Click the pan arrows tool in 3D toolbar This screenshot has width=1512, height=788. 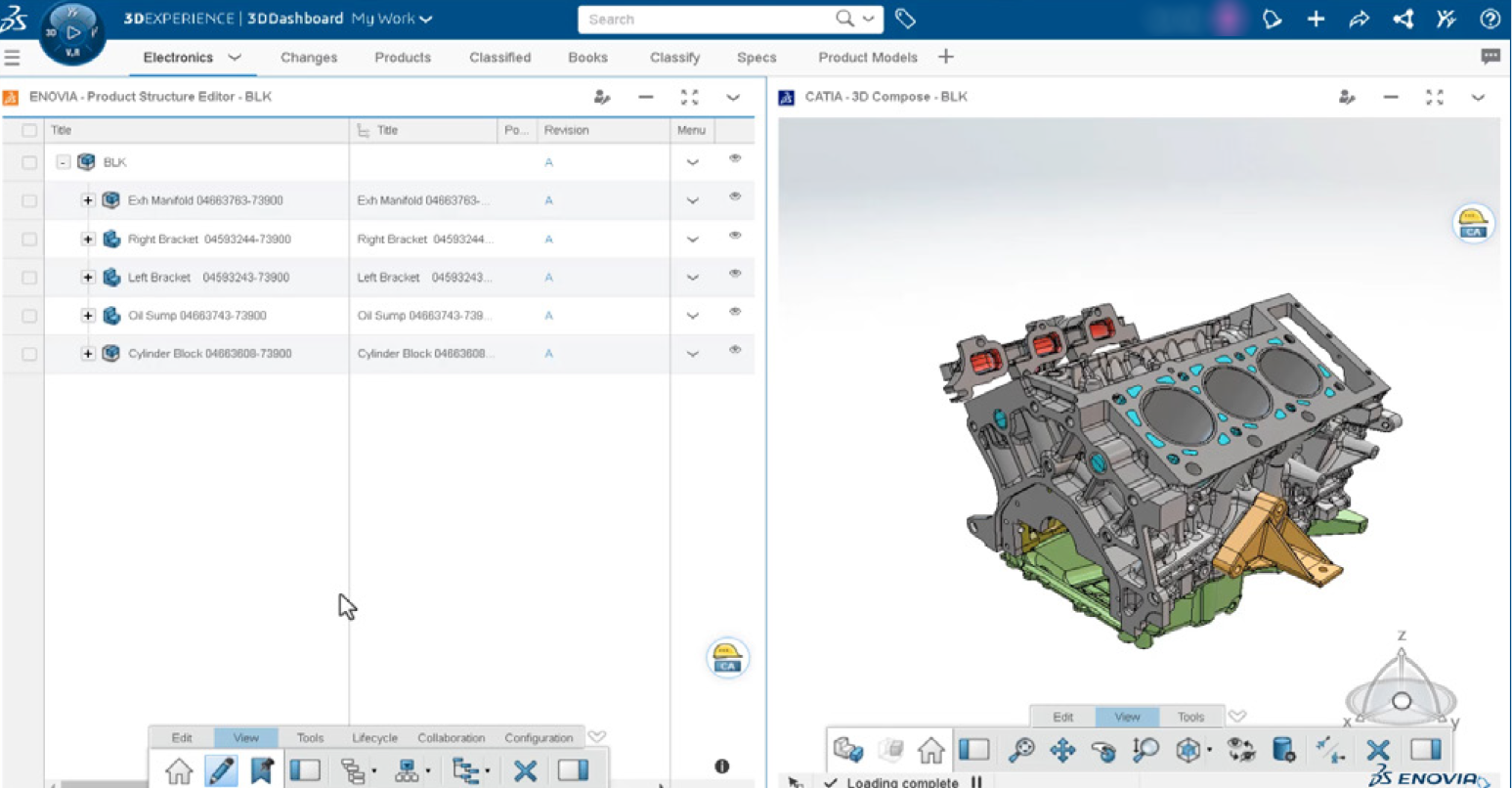click(1062, 750)
